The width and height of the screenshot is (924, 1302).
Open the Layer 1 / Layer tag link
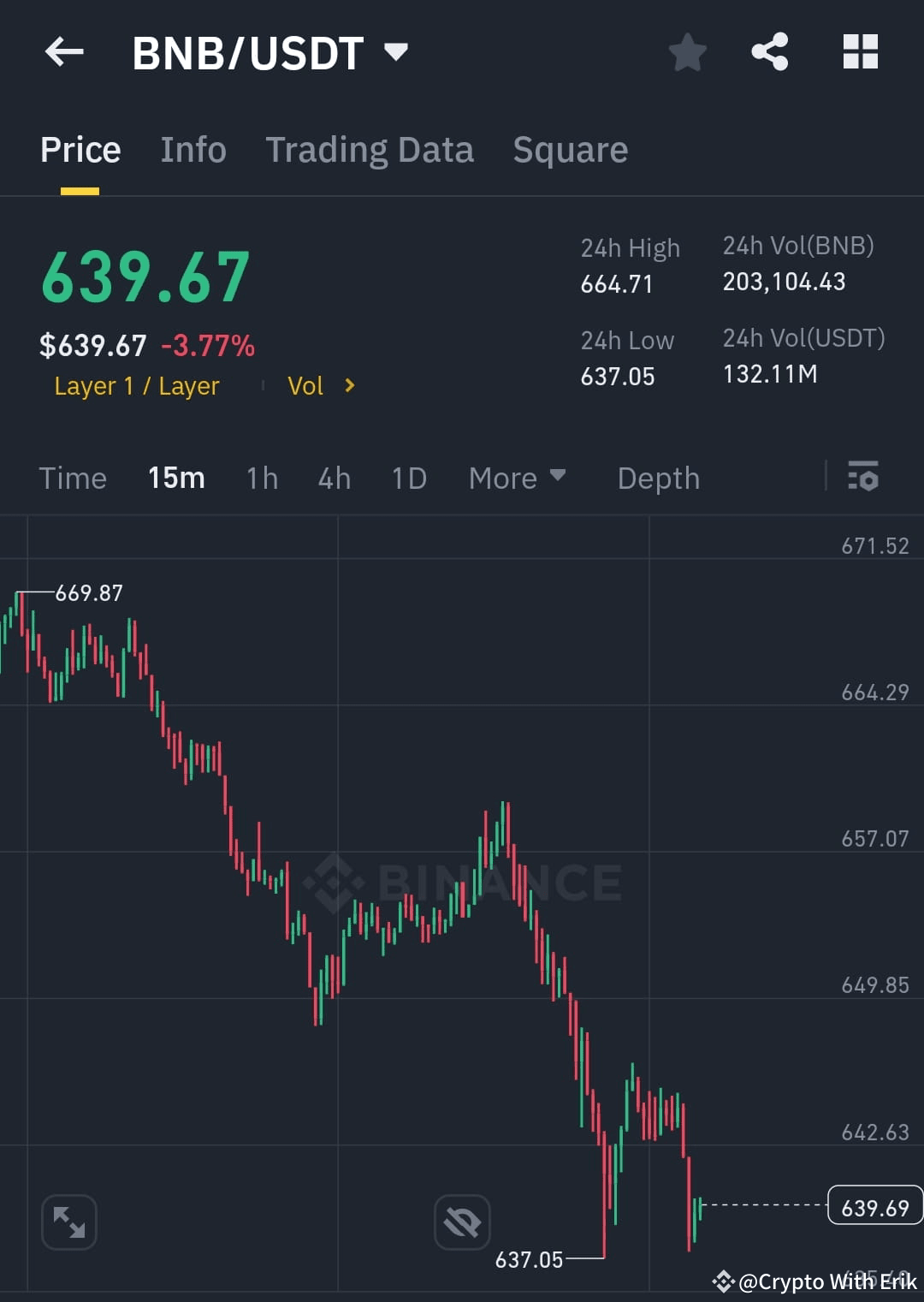coord(136,386)
